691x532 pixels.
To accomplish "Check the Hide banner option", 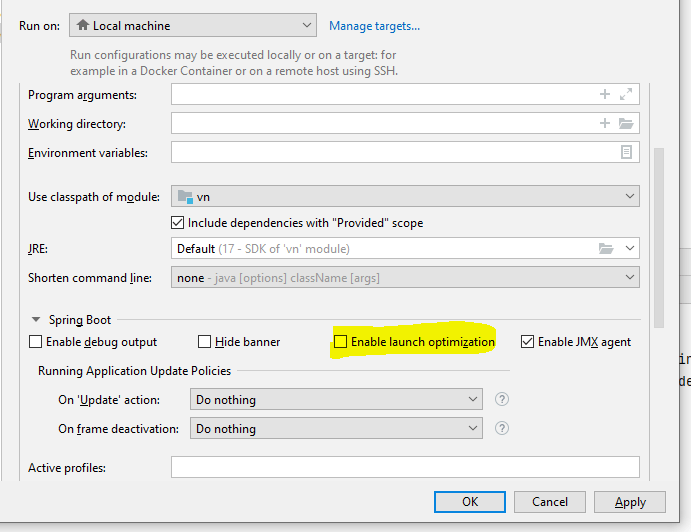I will [x=204, y=342].
